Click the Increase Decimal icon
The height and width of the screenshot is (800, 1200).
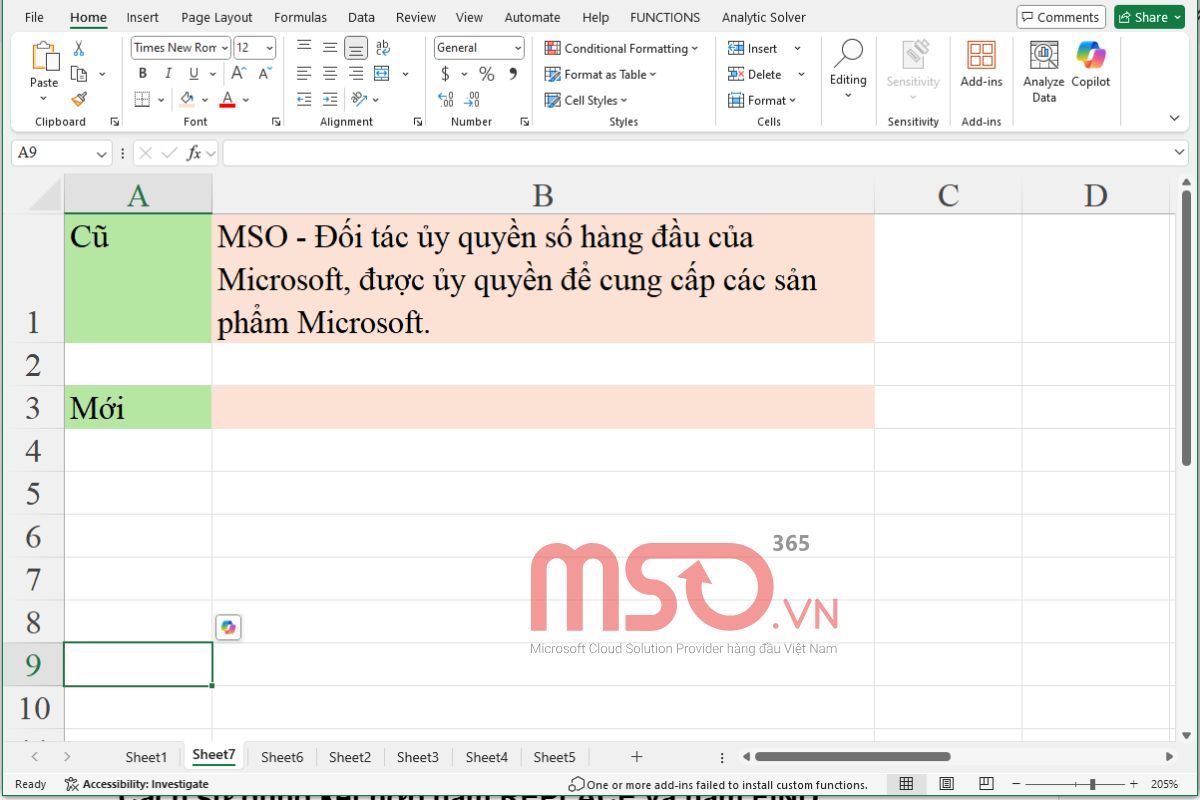pyautogui.click(x=446, y=99)
